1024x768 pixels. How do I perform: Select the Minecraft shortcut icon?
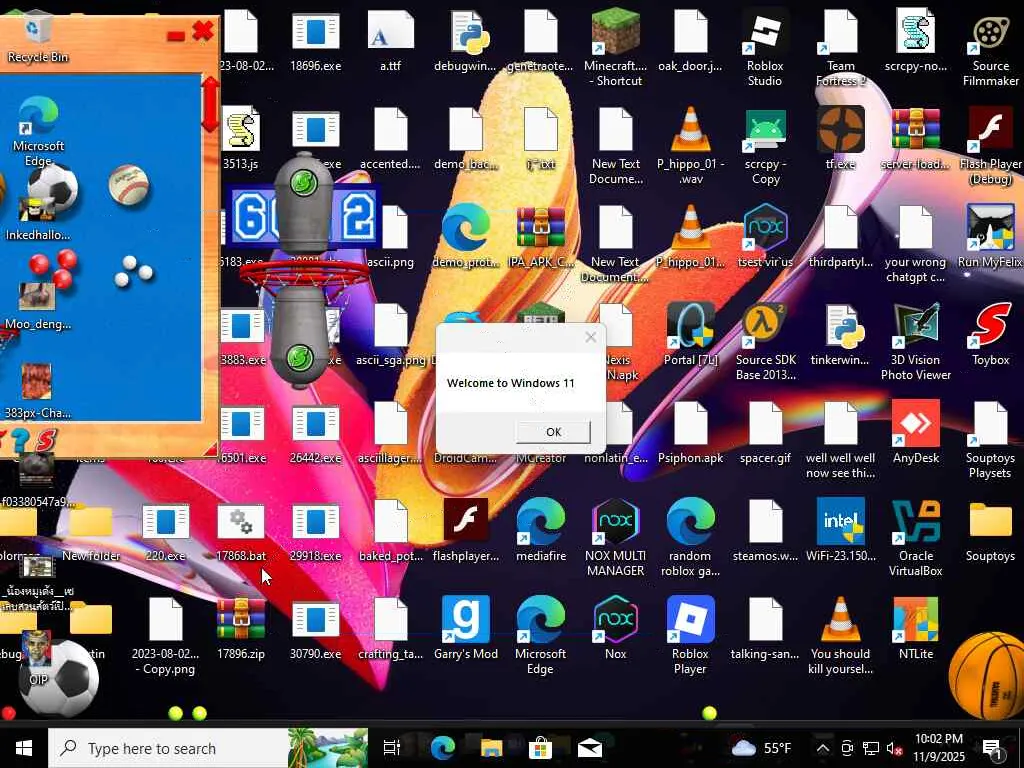[x=615, y=48]
